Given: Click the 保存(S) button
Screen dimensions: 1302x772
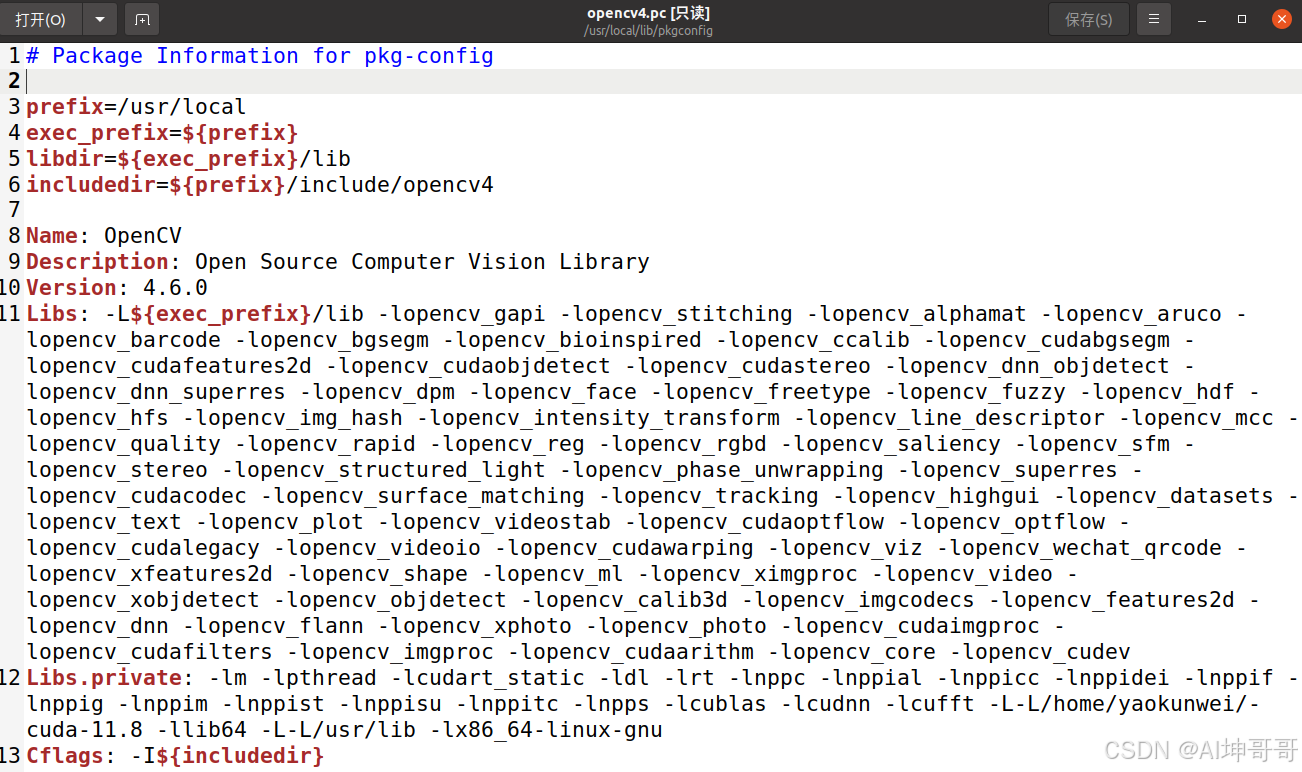Looking at the screenshot, I should [x=1088, y=19].
